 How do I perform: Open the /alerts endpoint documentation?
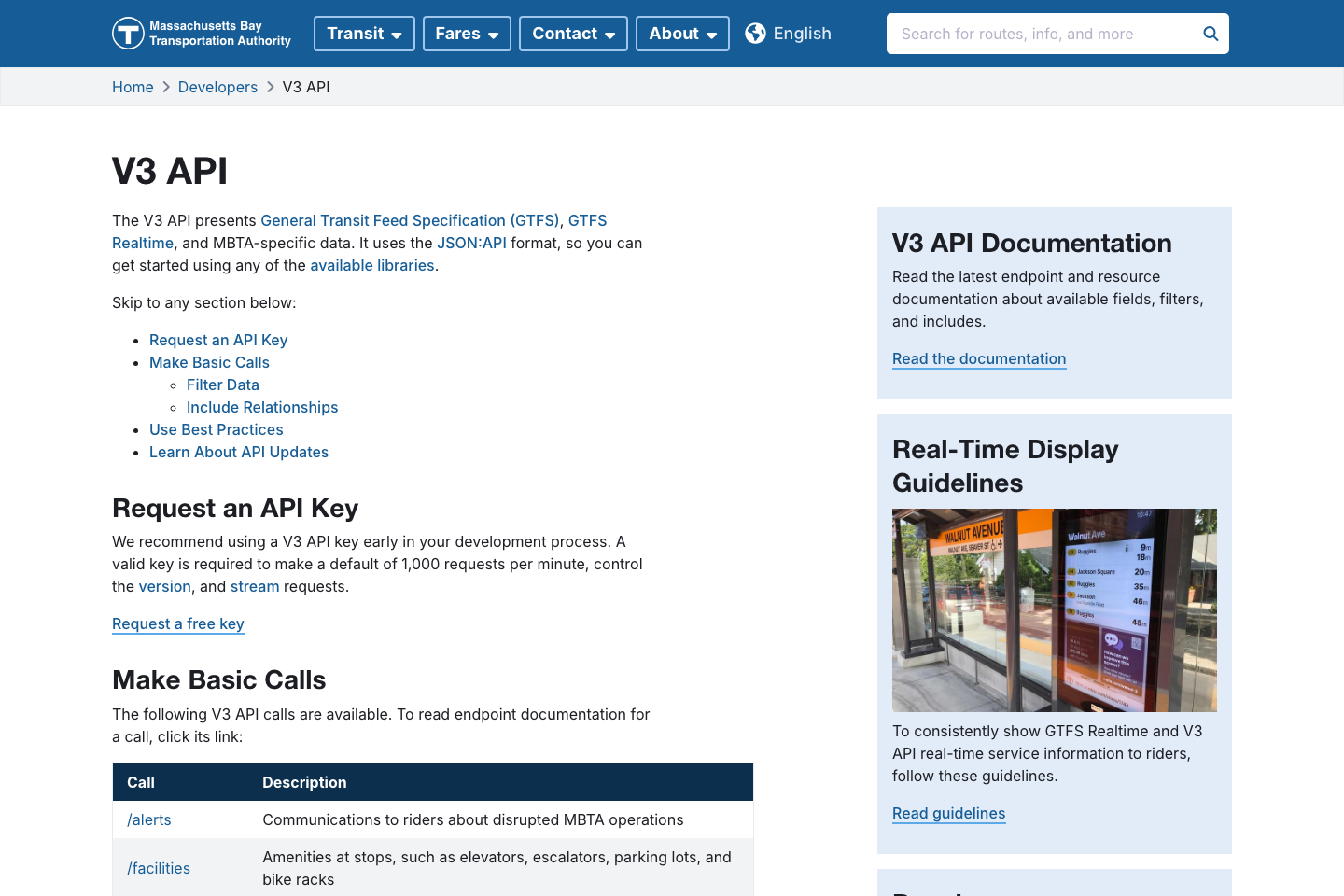point(148,819)
